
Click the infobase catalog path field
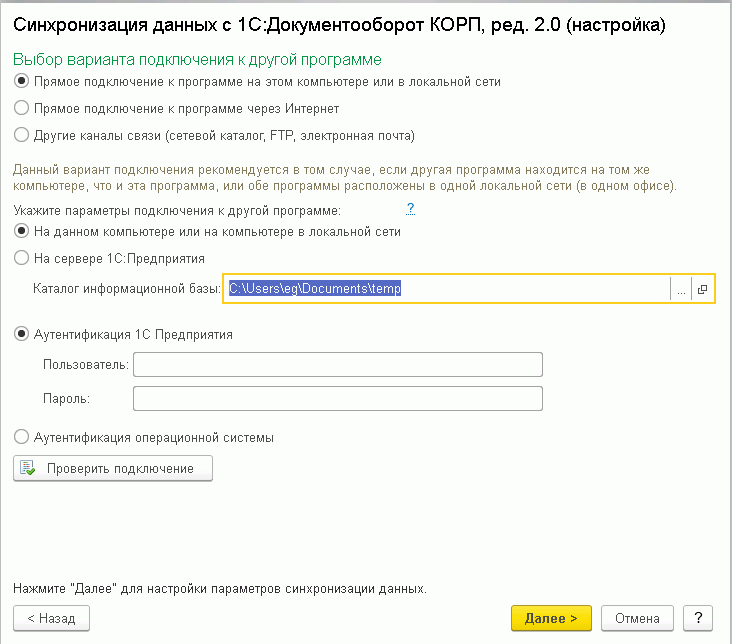coord(447,289)
